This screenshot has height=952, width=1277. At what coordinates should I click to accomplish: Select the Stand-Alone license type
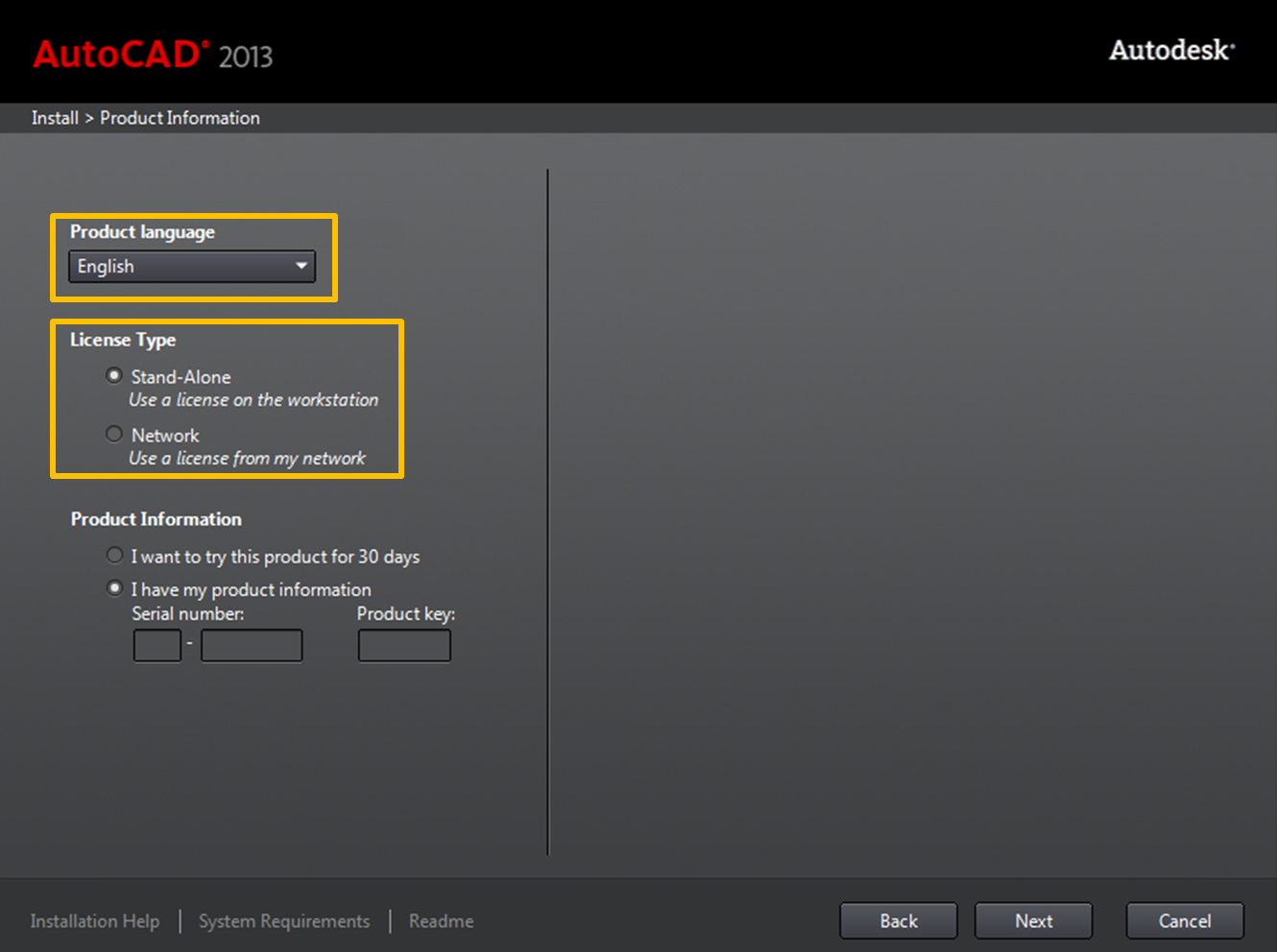click(114, 376)
